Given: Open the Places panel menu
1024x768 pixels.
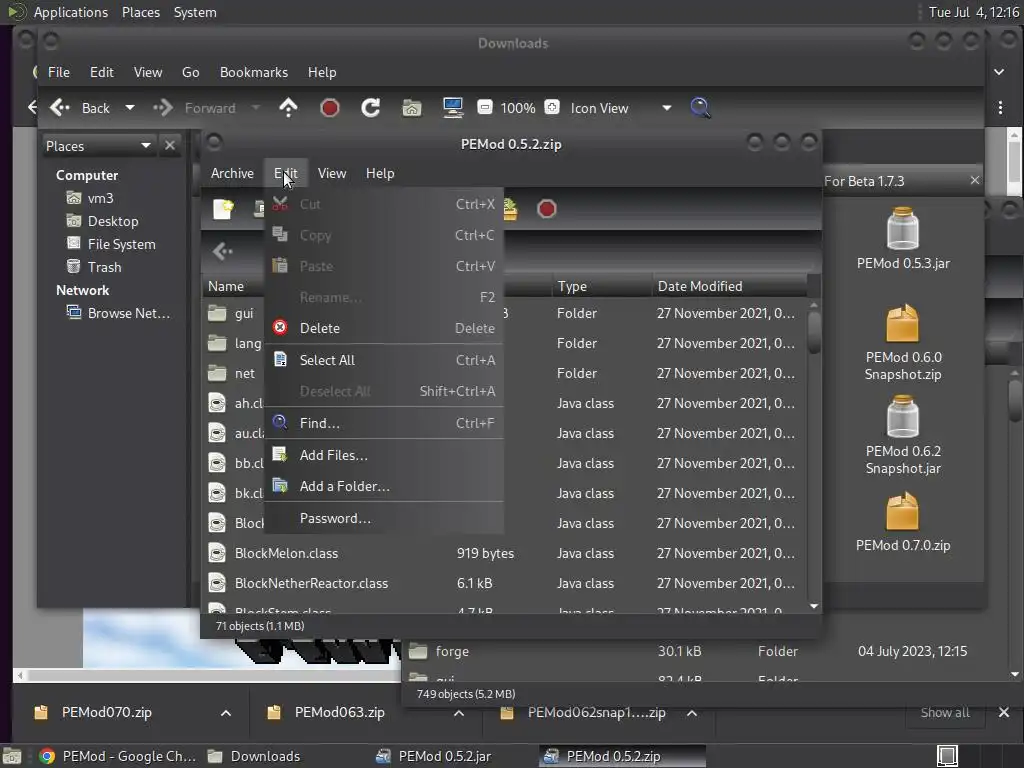Looking at the screenshot, I should coord(140,12).
